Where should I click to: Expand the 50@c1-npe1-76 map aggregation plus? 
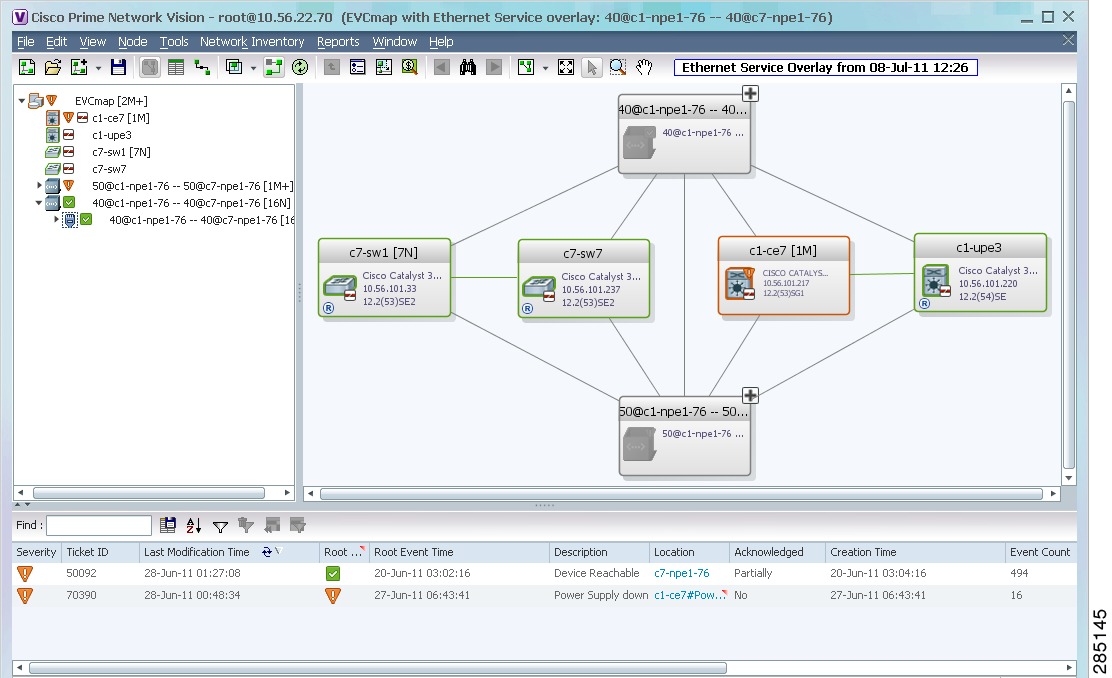(750, 395)
